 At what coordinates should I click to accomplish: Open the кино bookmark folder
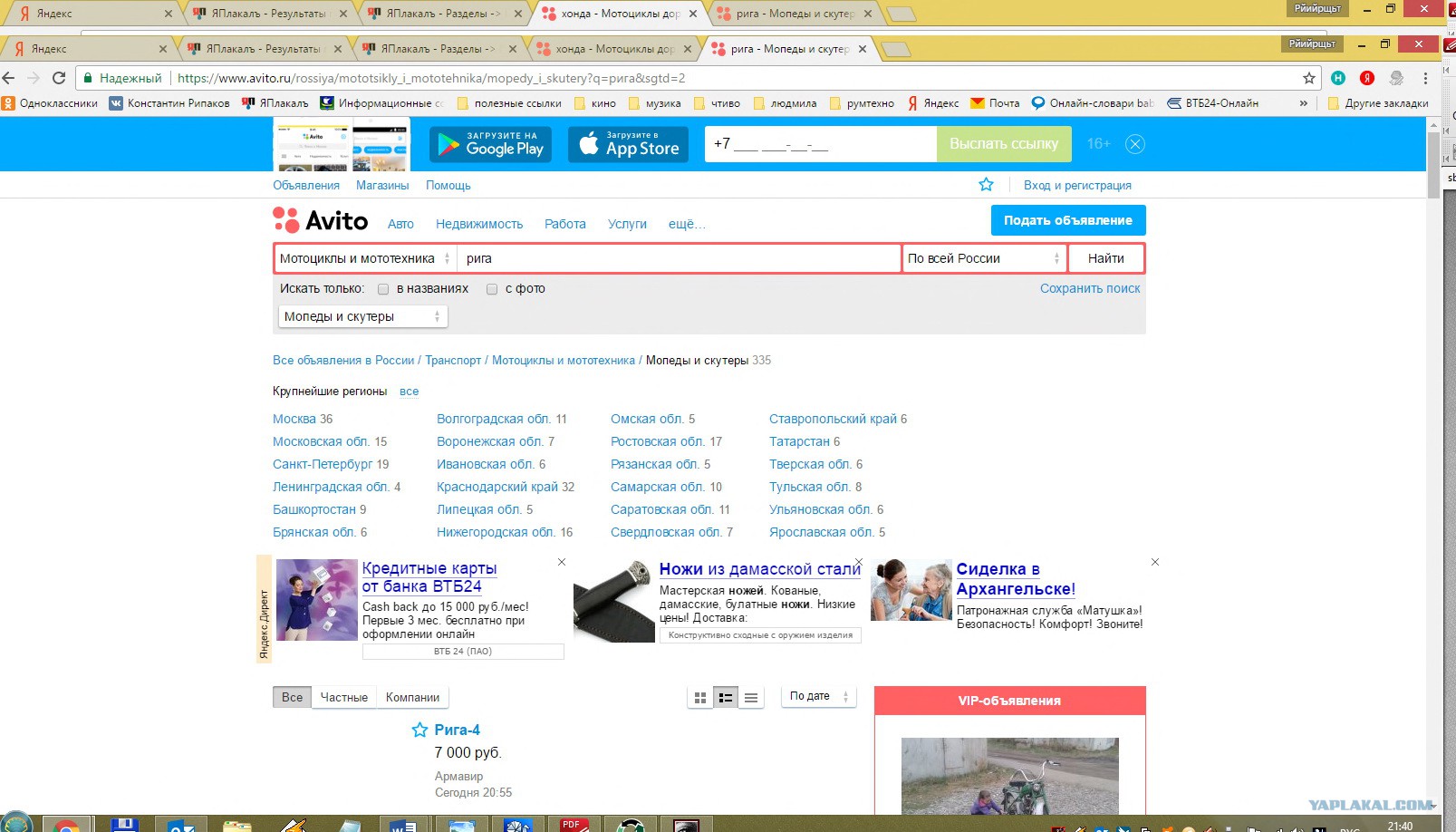[x=594, y=103]
